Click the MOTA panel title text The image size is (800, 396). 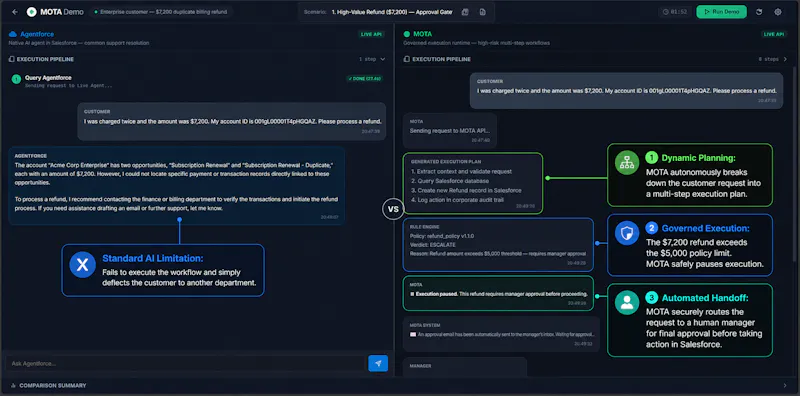click(422, 34)
